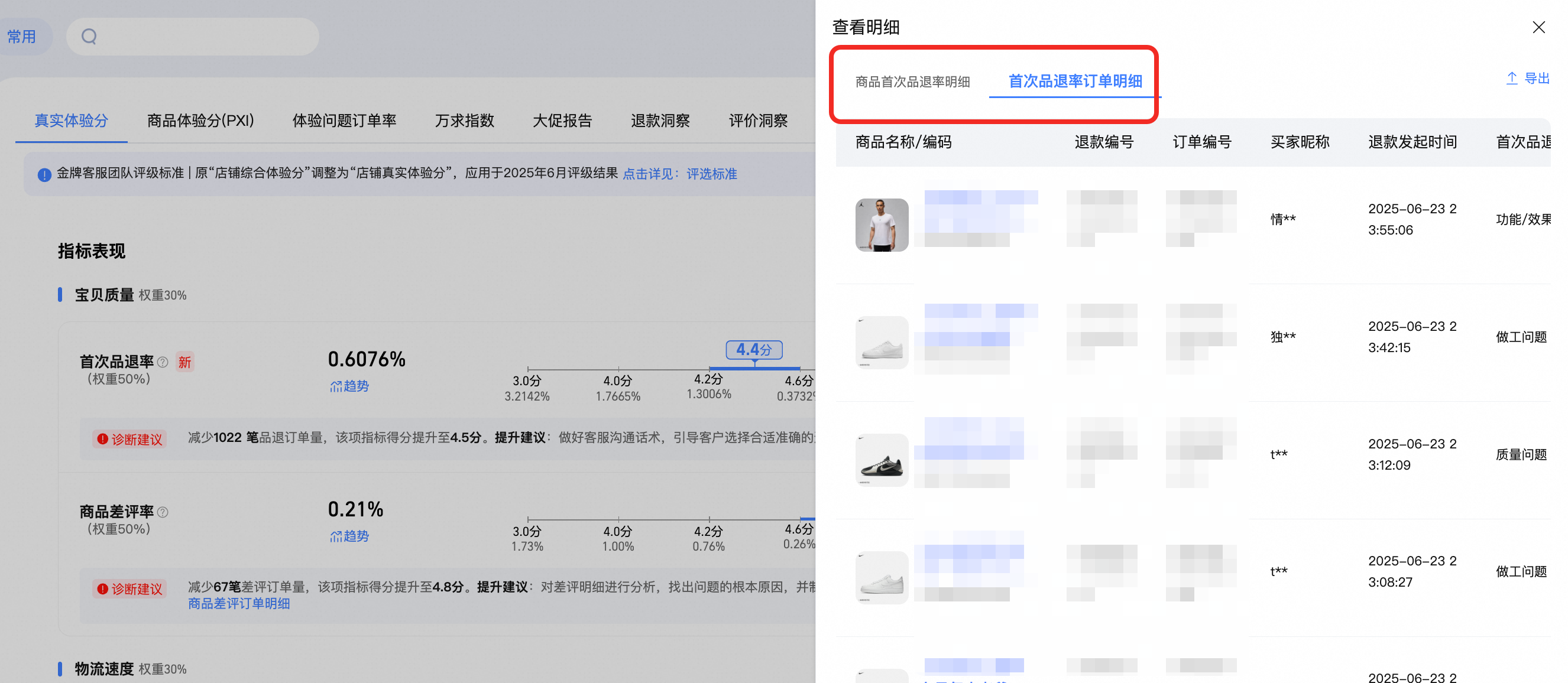This screenshot has width=1568, height=683.
Task: Click the 指标表现 heading
Action: (91, 251)
